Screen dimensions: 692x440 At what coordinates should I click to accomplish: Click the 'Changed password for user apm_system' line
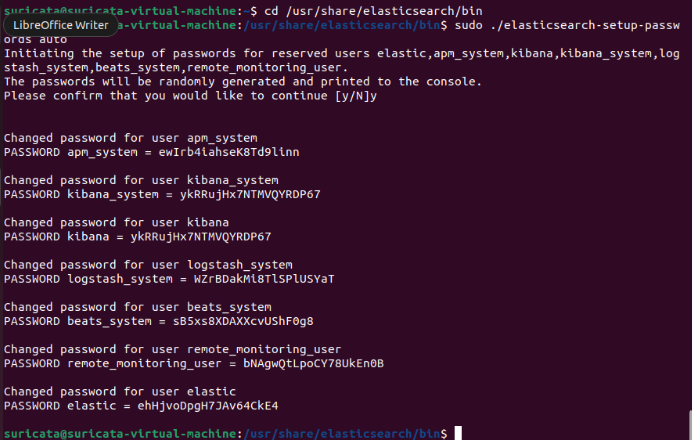click(x=130, y=138)
